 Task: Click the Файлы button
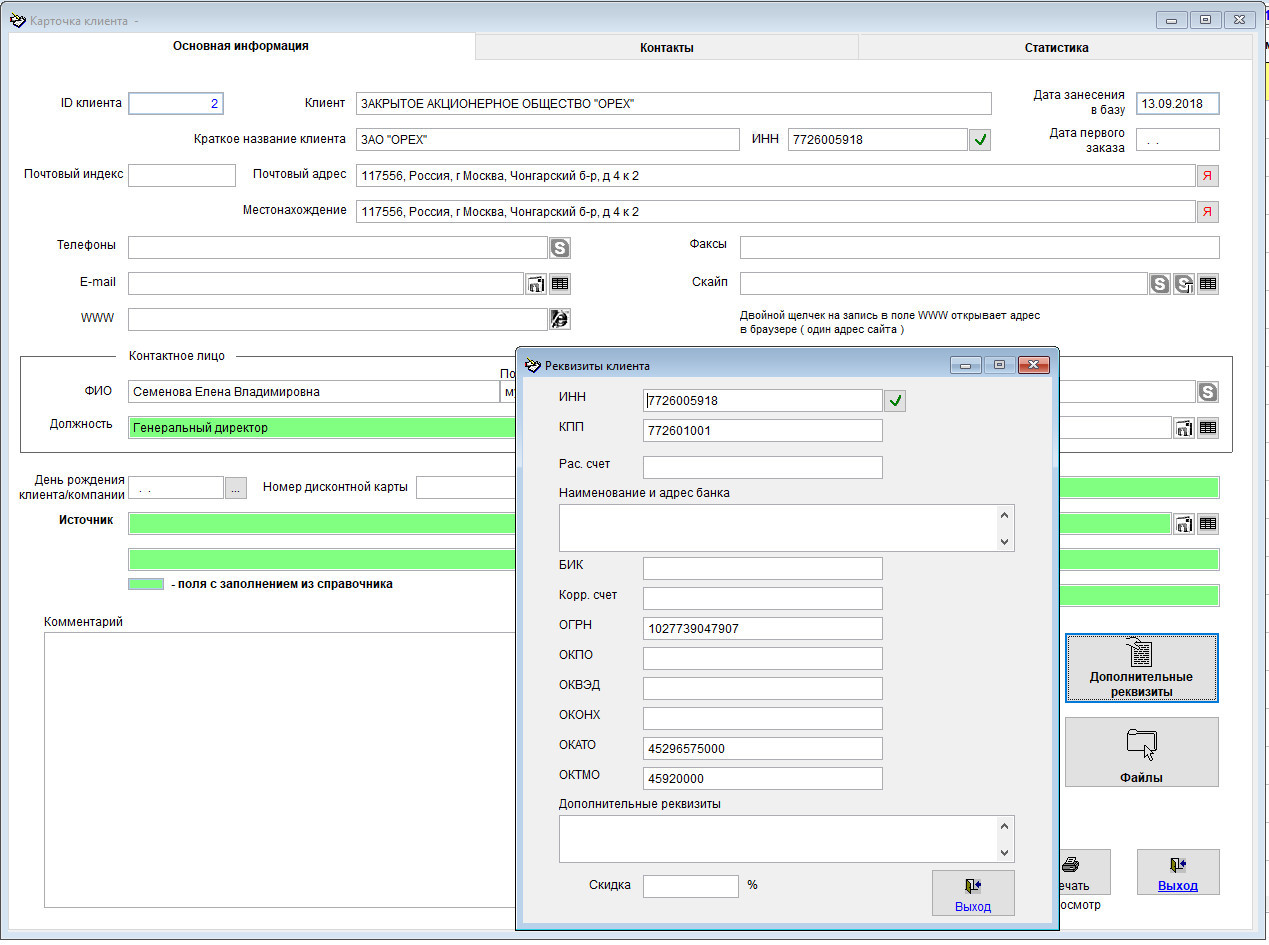tap(1141, 752)
